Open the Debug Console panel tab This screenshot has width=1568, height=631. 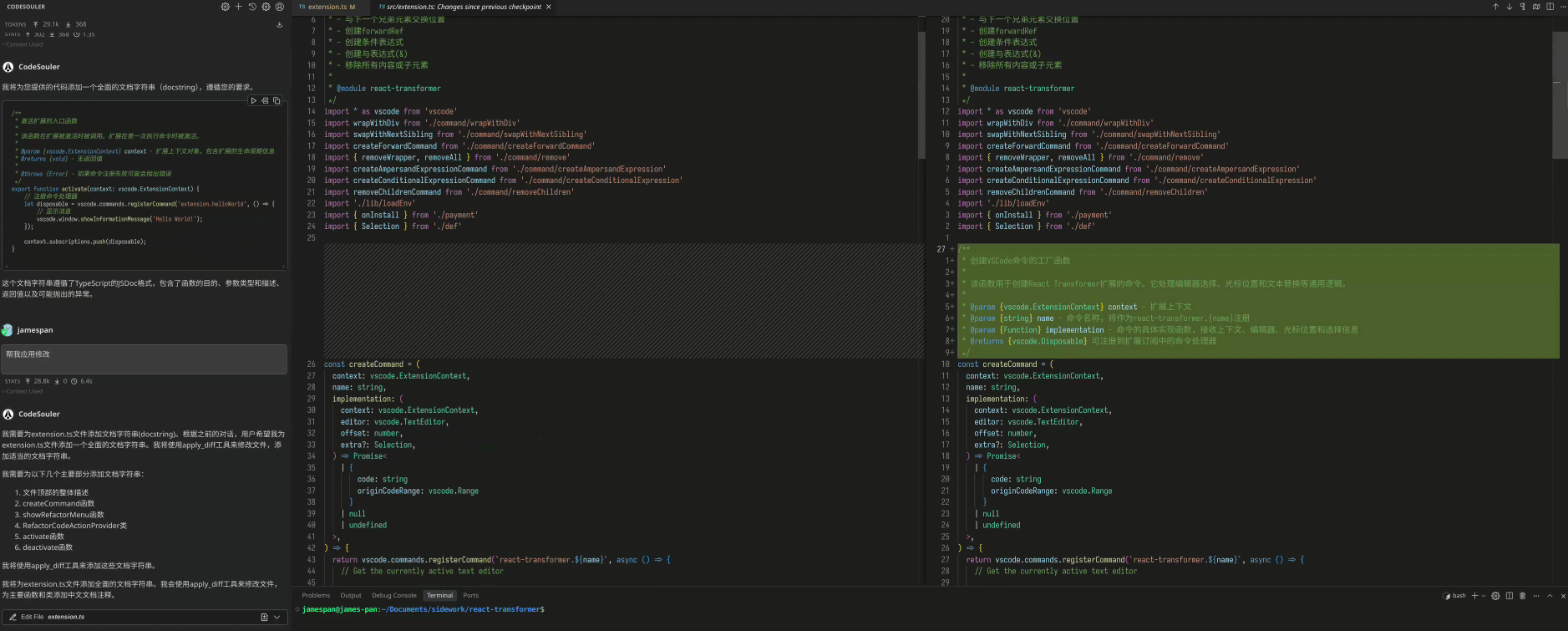pyautogui.click(x=393, y=596)
